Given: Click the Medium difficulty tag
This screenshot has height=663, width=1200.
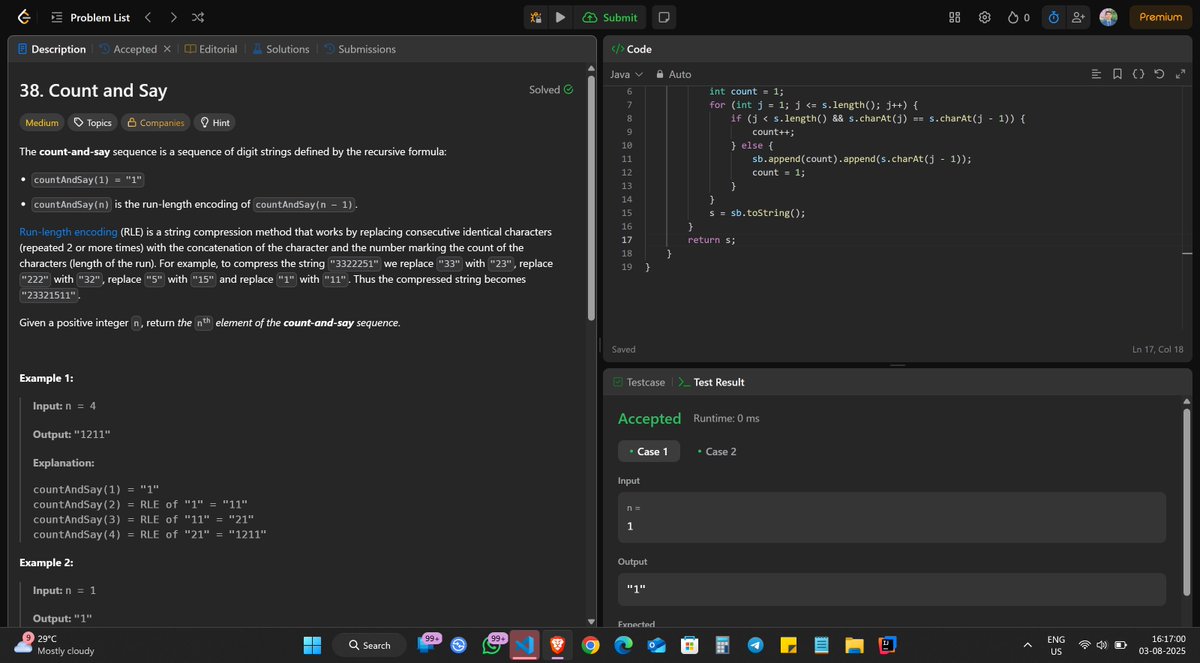Looking at the screenshot, I should point(41,122).
